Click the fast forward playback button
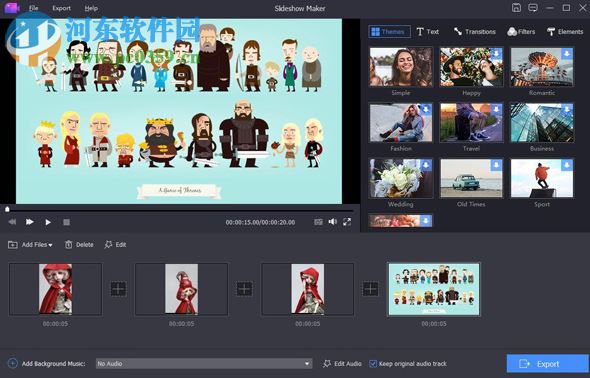Screen dimensions: 590x378 click(29, 222)
